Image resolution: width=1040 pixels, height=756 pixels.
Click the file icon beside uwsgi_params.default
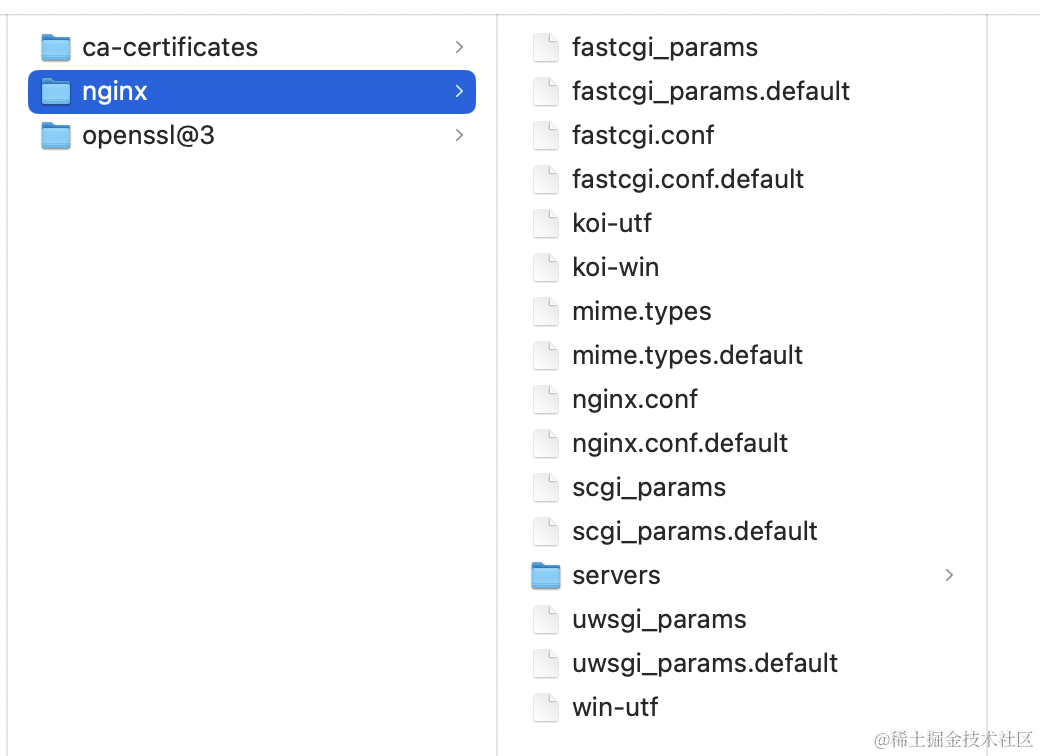[x=546, y=663]
